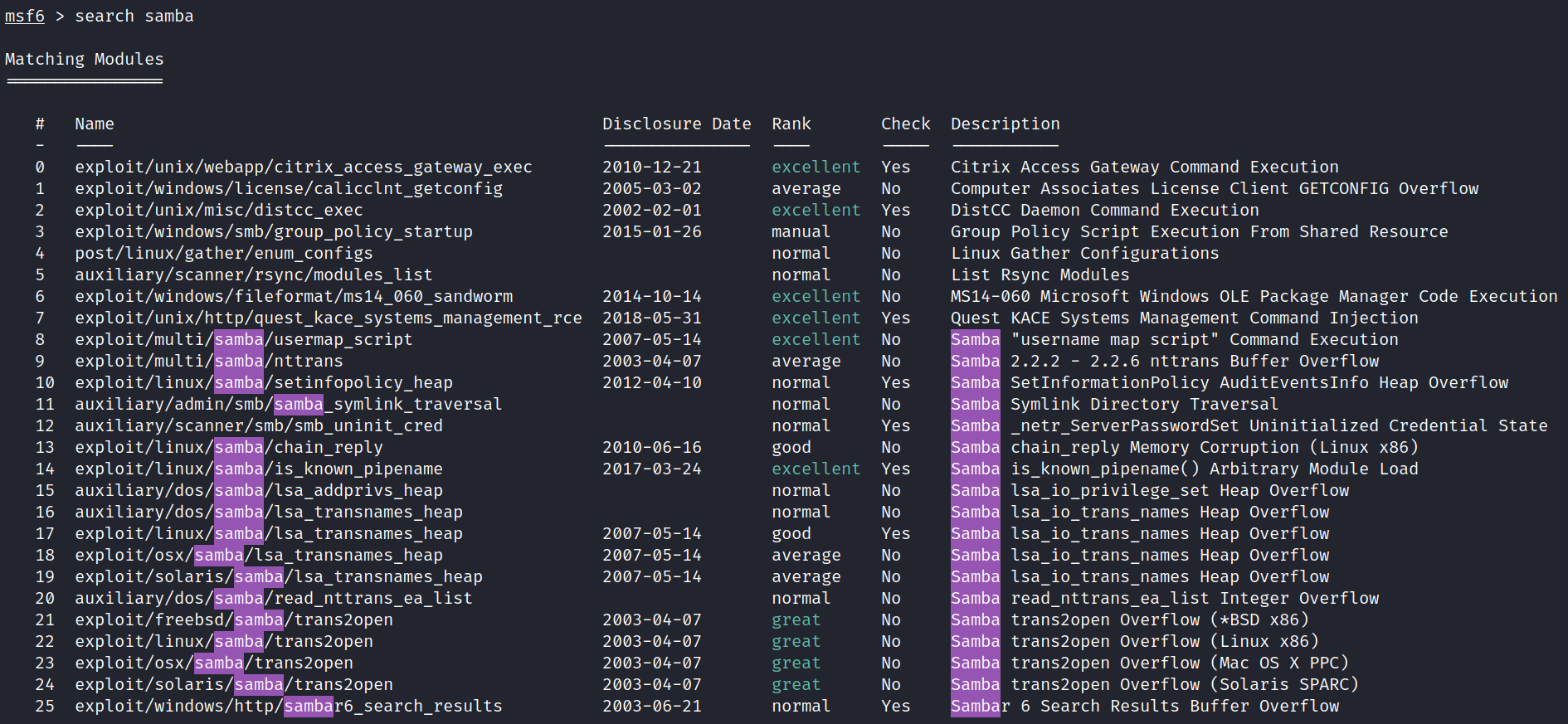Click 'read_nttrans_ea_list Integer Overflow' description

pos(1195,598)
